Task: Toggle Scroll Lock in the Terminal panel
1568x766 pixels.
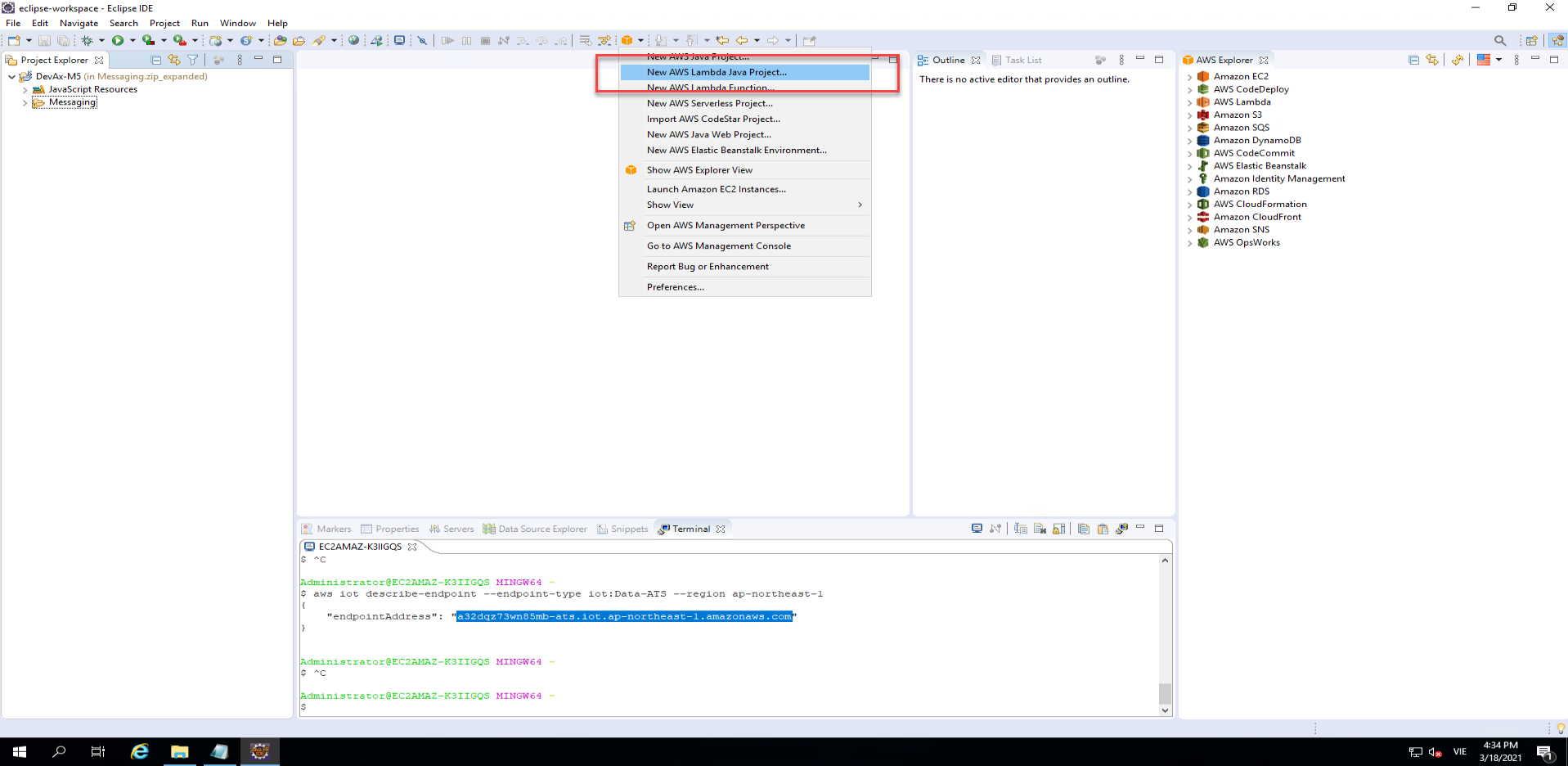Action: coord(1058,529)
